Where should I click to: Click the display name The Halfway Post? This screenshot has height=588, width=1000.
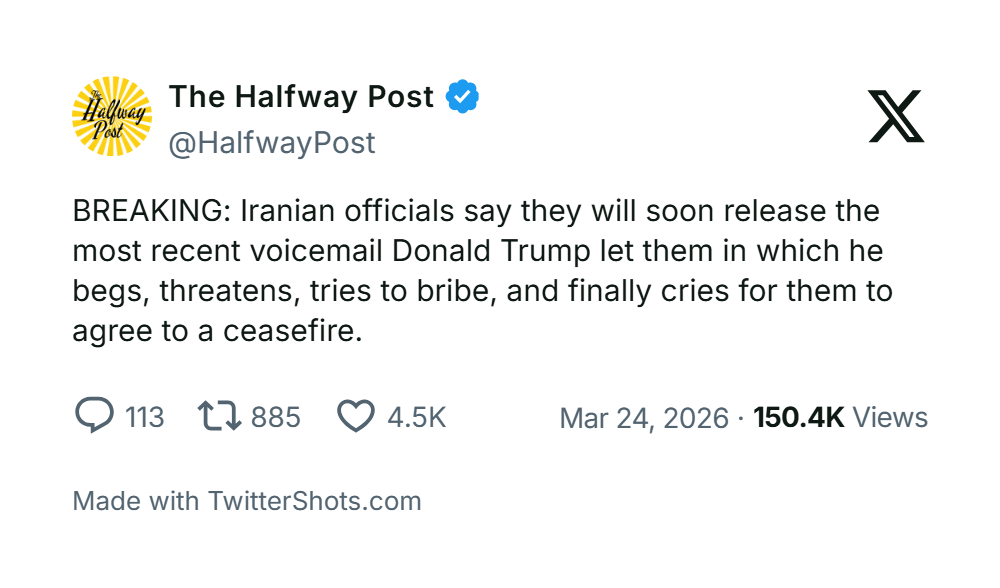coord(301,97)
